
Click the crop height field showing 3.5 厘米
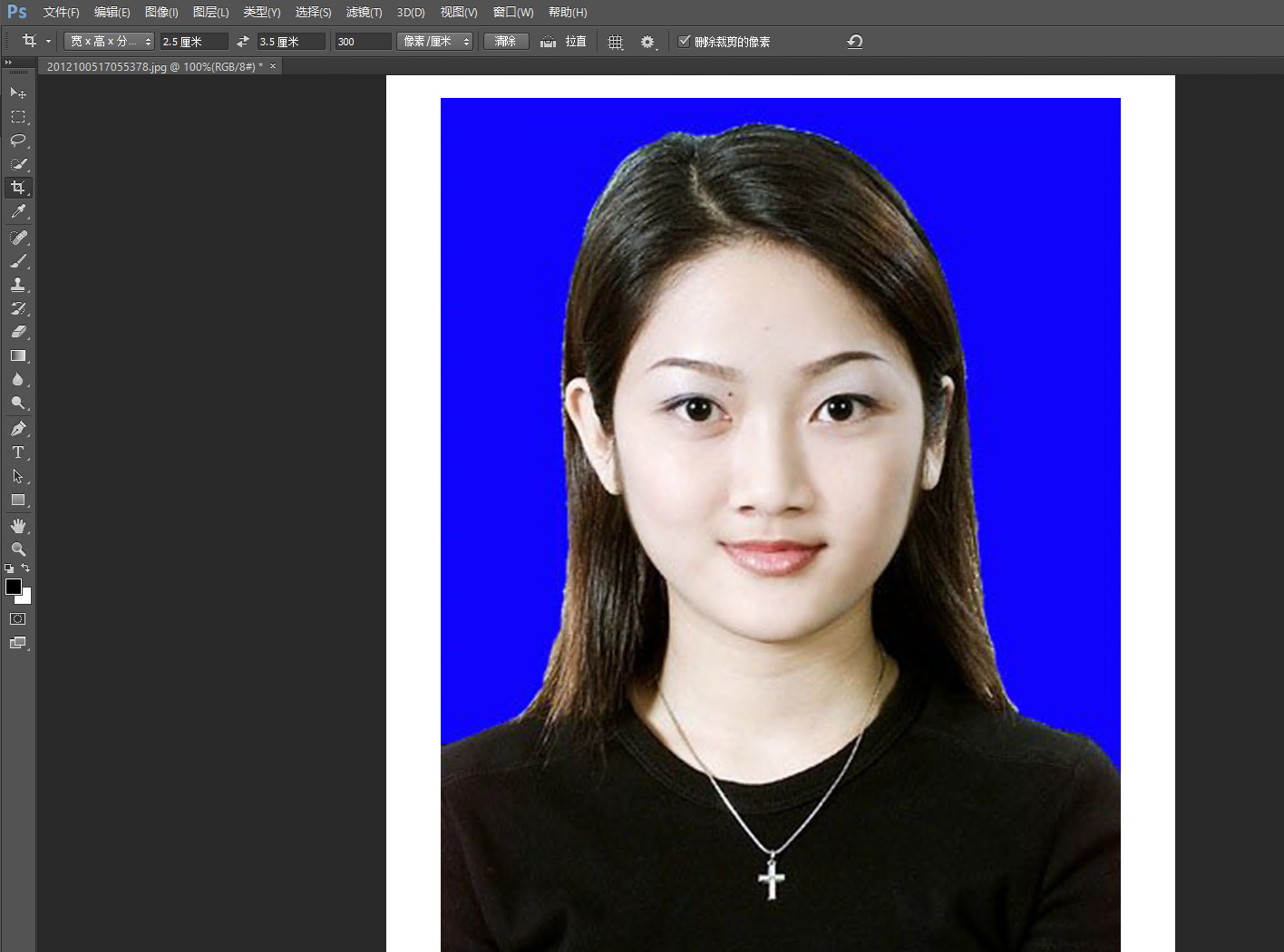[x=291, y=42]
